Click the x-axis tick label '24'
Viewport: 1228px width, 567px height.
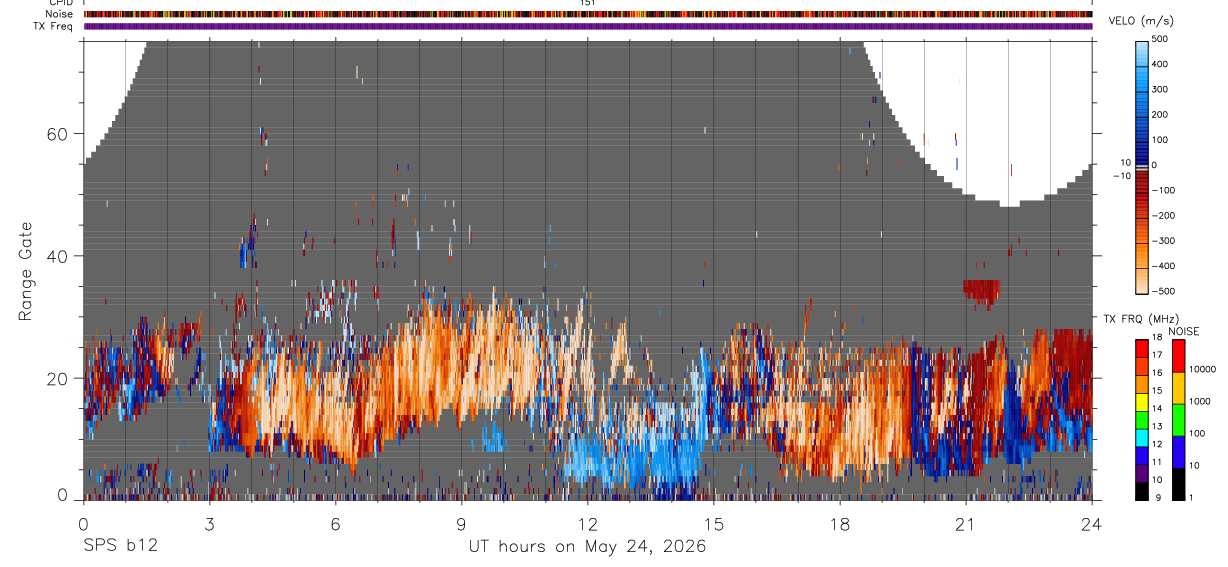point(1091,523)
